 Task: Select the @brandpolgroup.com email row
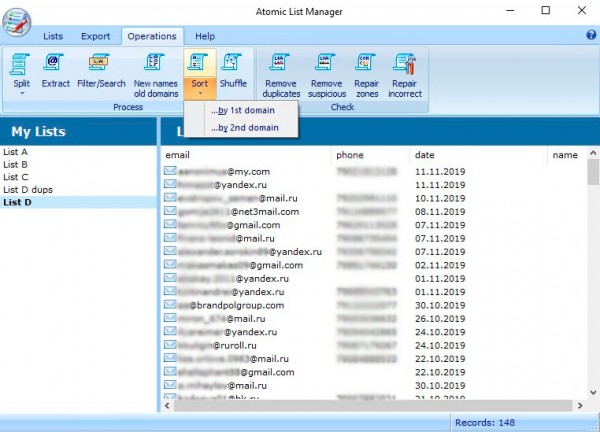pyautogui.click(x=373, y=305)
